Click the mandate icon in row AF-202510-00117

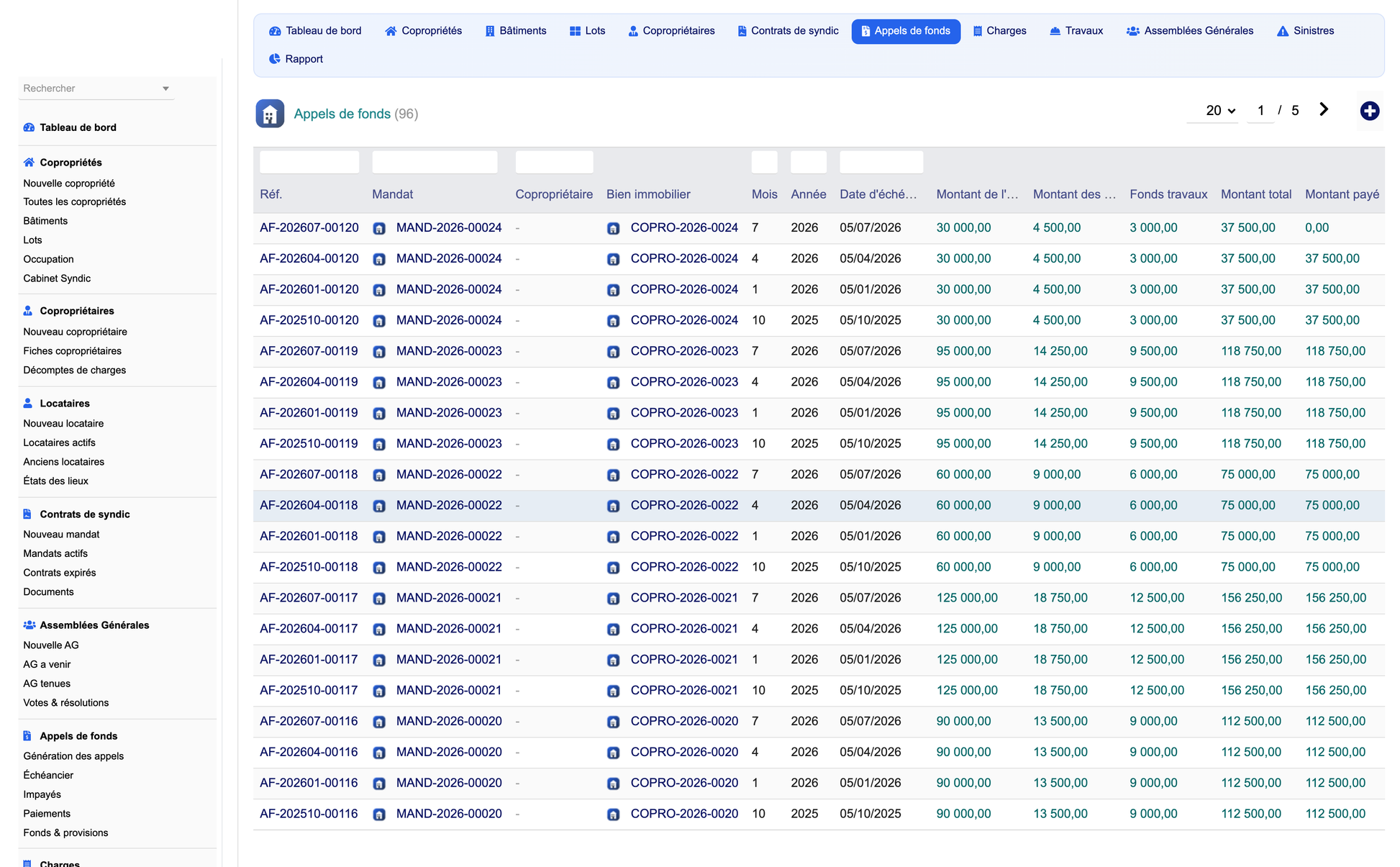point(379,691)
